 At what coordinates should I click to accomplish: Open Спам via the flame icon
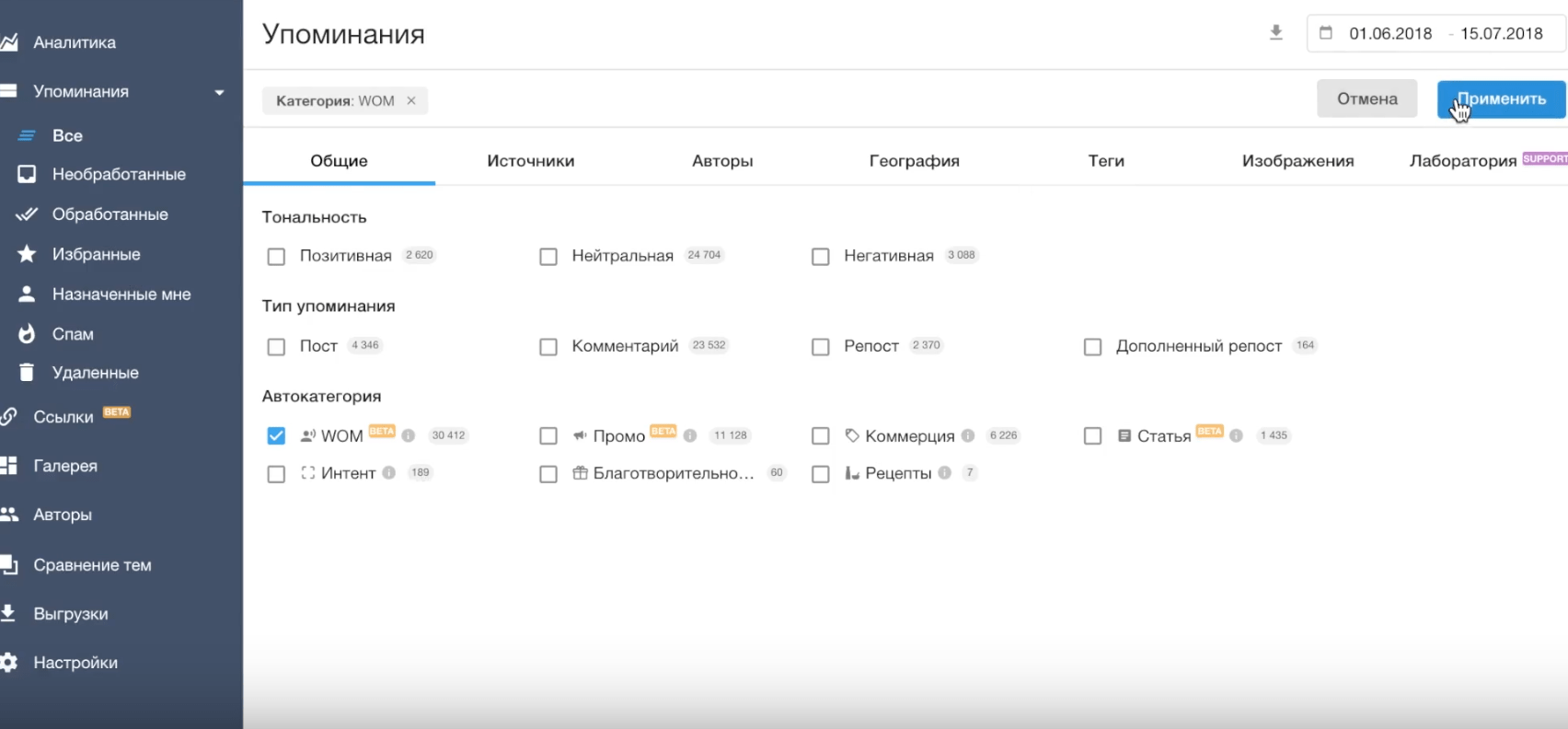click(27, 334)
